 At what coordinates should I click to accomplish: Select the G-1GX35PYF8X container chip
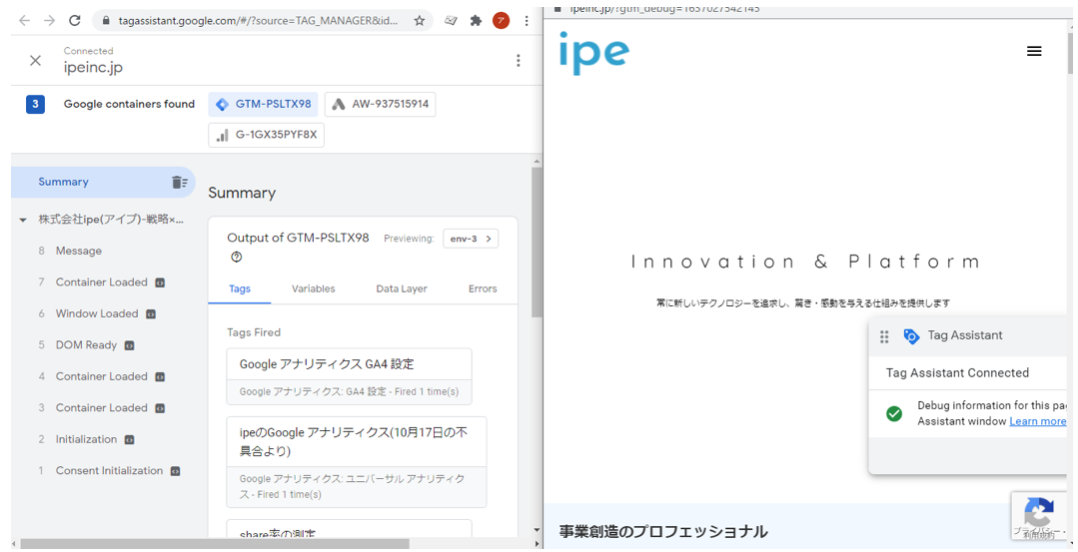[266, 135]
